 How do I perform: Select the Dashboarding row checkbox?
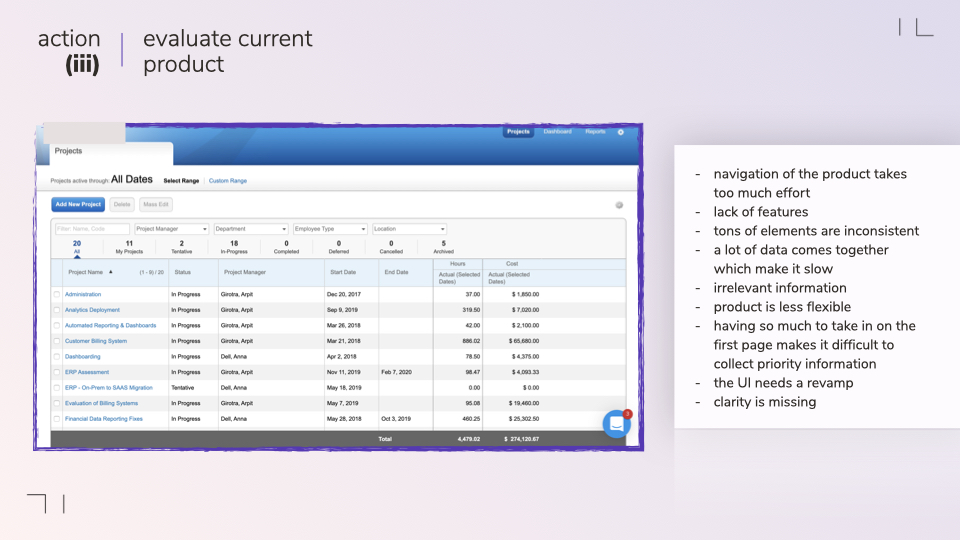tap(57, 357)
